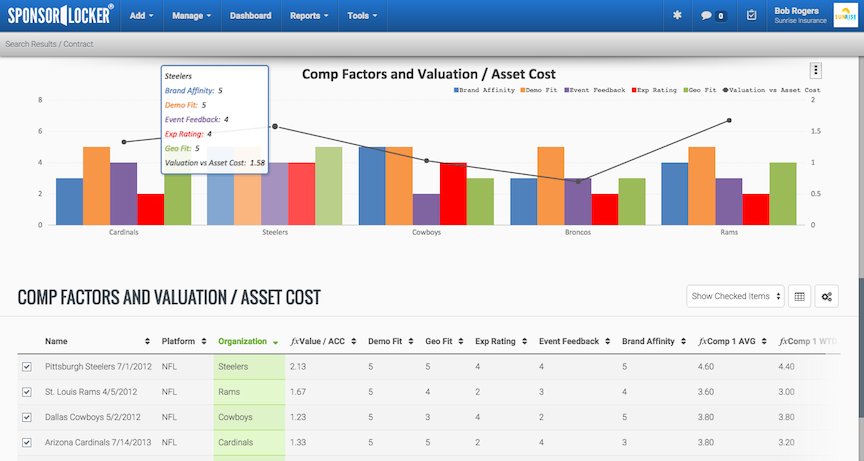The width and height of the screenshot is (864, 461).
Task: Click the Broncos blue Brand Affinity bar
Action: click(523, 202)
